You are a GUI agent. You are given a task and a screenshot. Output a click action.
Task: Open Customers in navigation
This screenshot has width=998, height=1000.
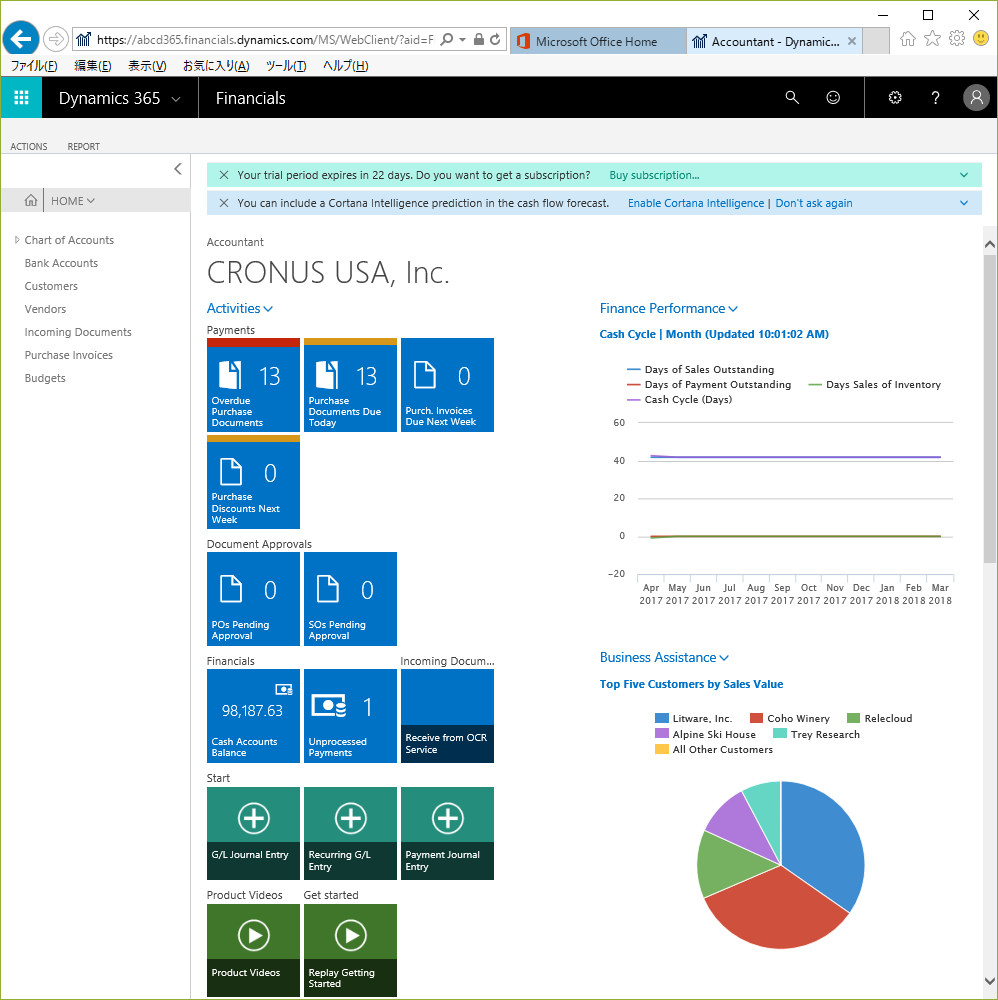[51, 286]
